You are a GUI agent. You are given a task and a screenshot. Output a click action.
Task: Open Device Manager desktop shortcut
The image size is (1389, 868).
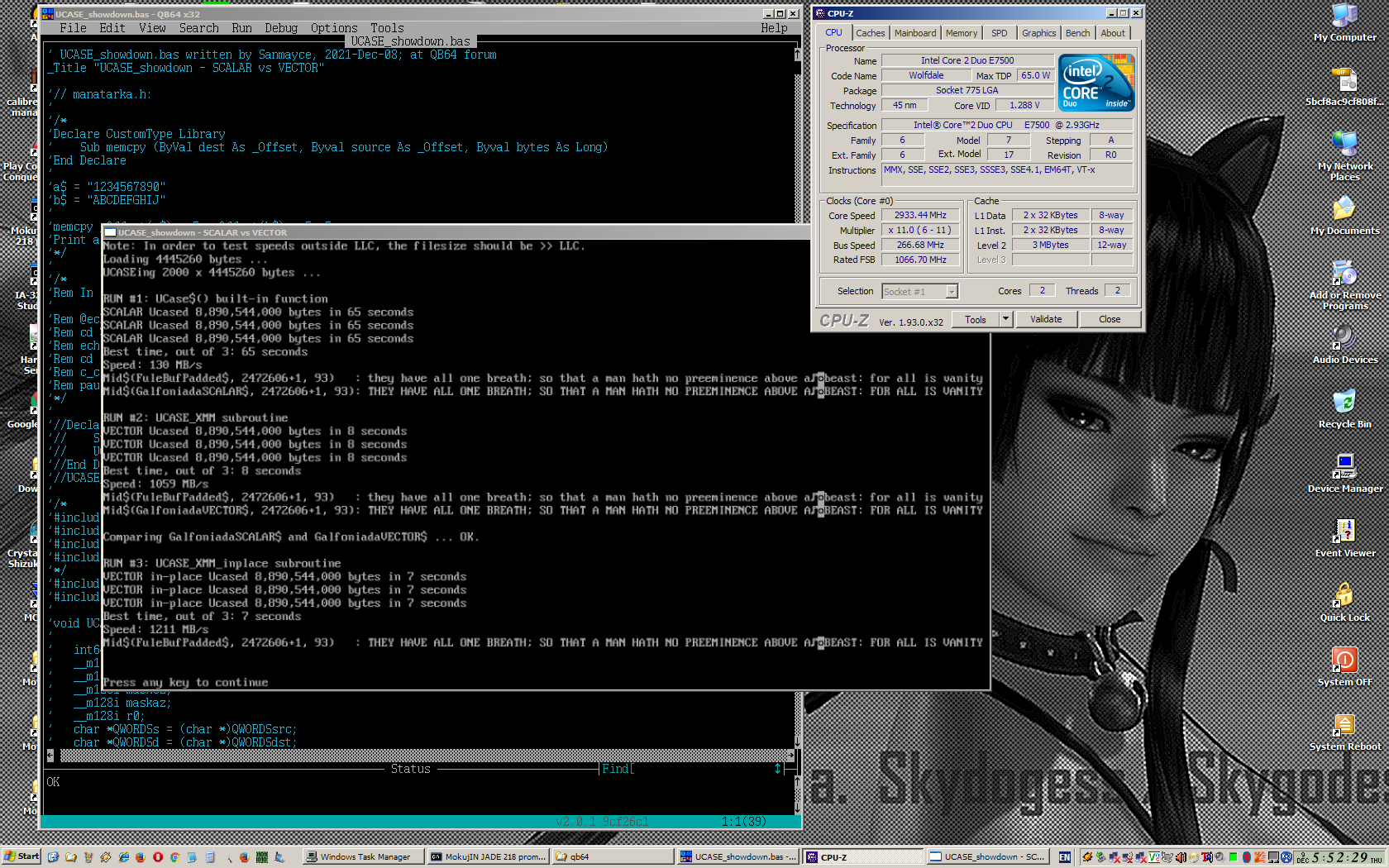point(1344,474)
